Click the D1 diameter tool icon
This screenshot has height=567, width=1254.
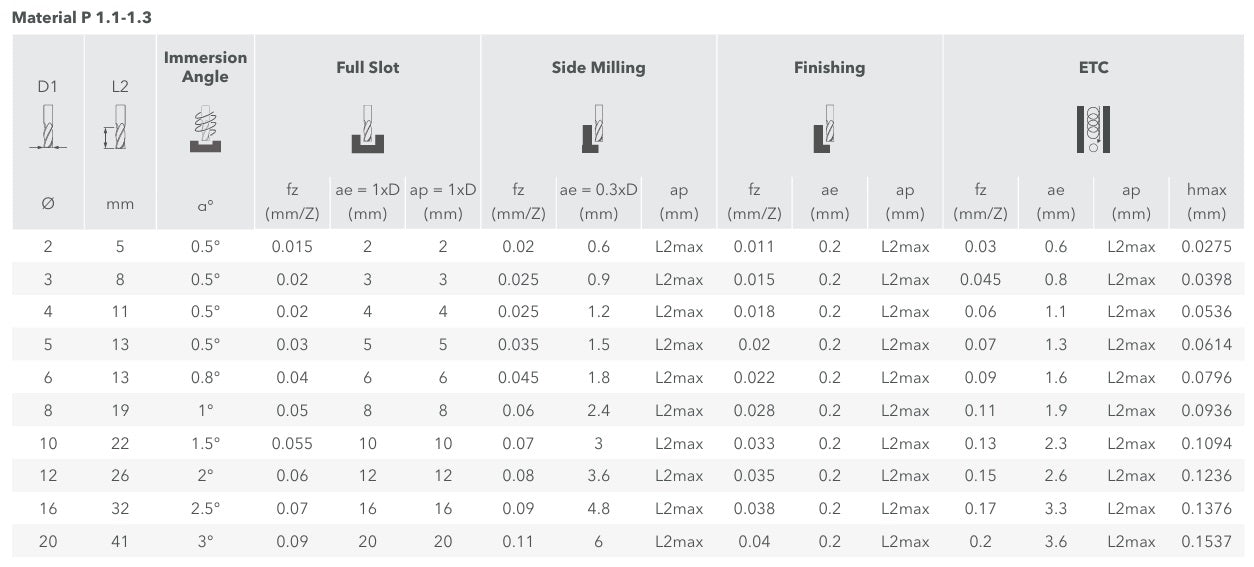coord(47,127)
